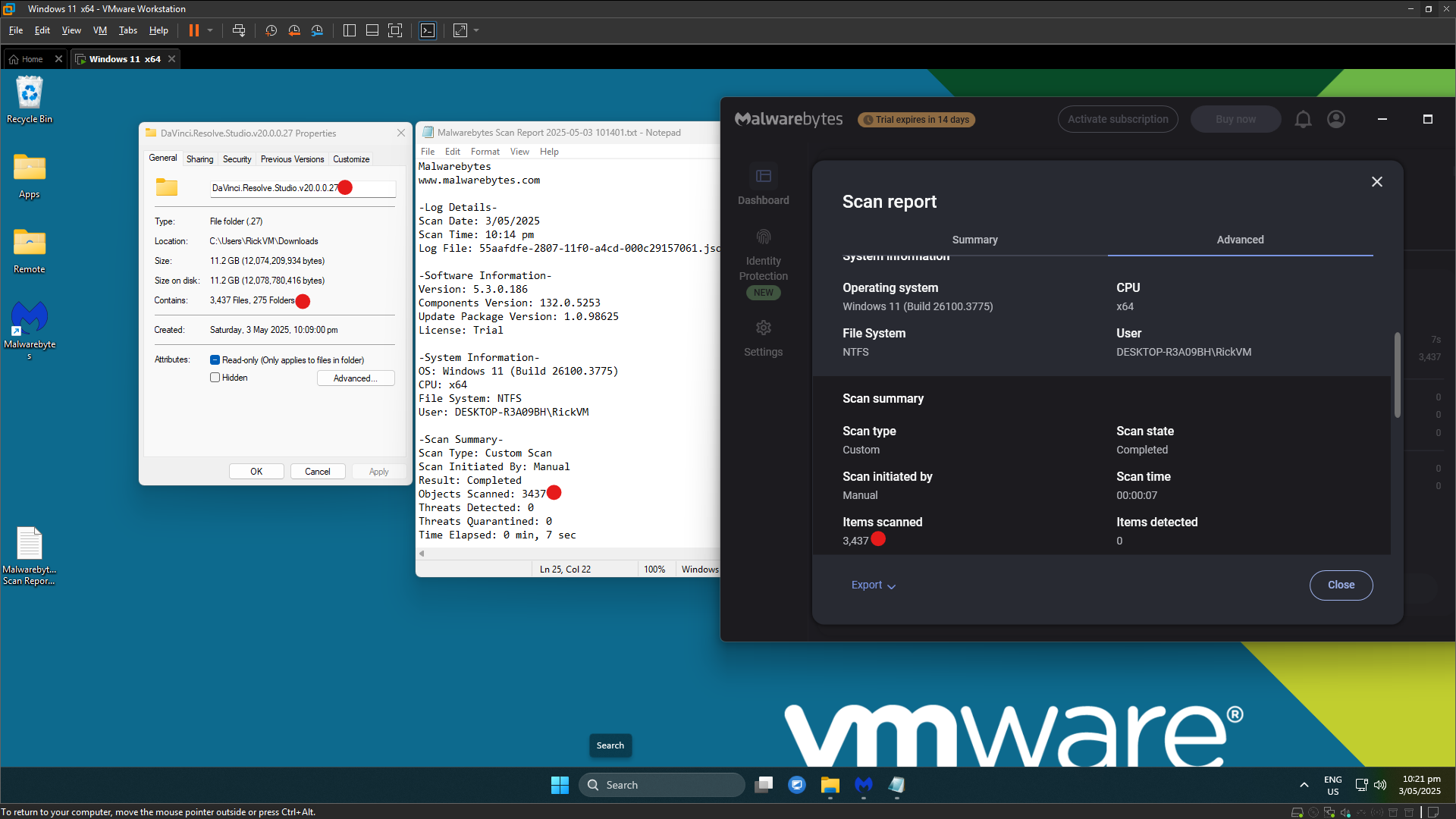Revert the virtual machine to its snapshot
Screen dimensions: 1456x819
tap(294, 30)
